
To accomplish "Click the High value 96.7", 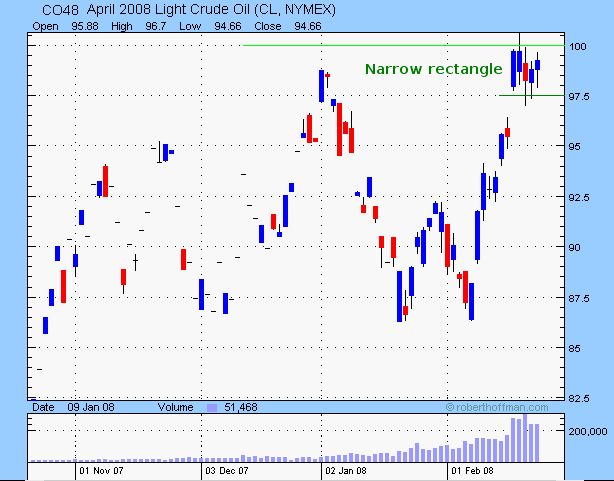I will [x=155, y=26].
